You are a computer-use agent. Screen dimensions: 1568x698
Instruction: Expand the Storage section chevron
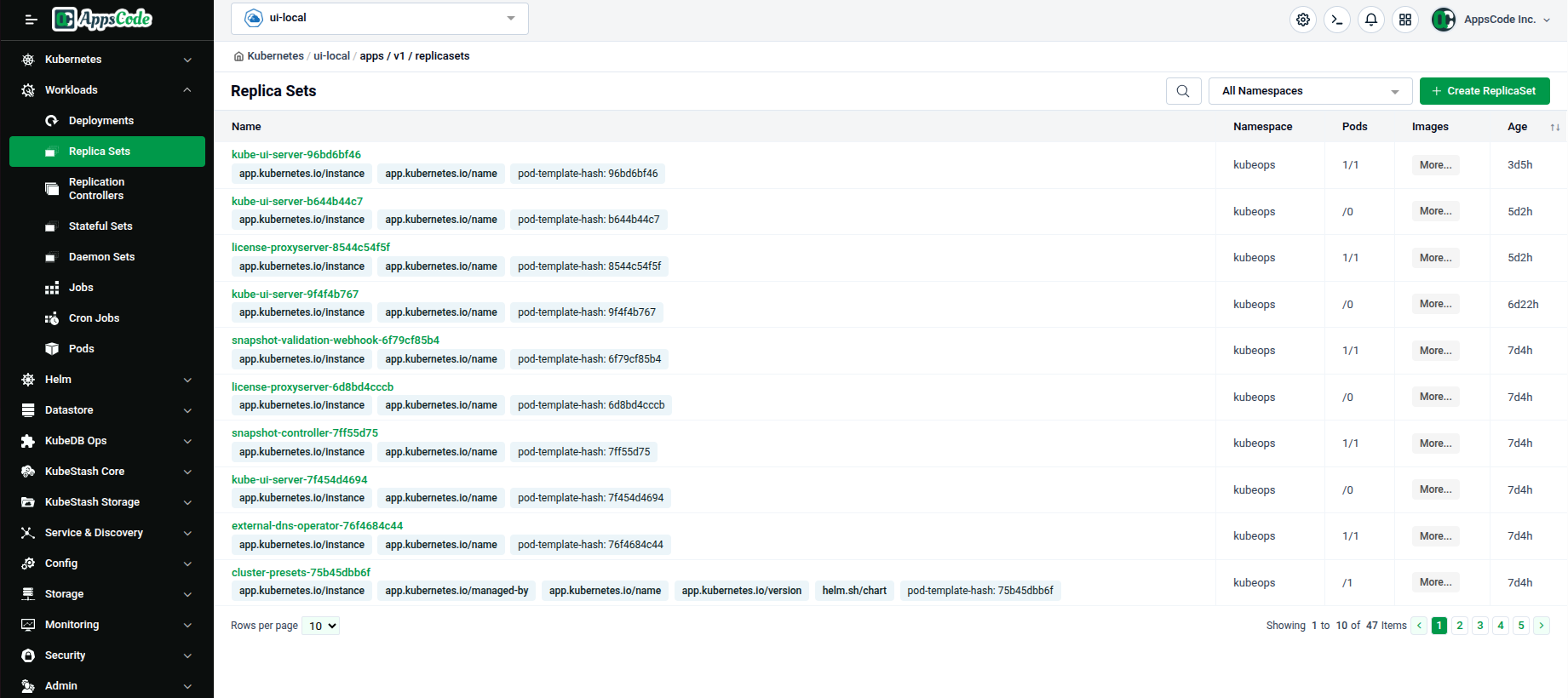(187, 594)
